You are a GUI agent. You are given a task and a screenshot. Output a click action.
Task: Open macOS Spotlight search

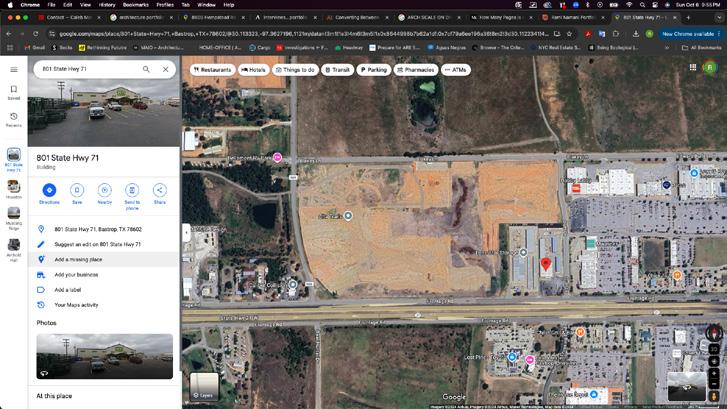click(x=642, y=5)
